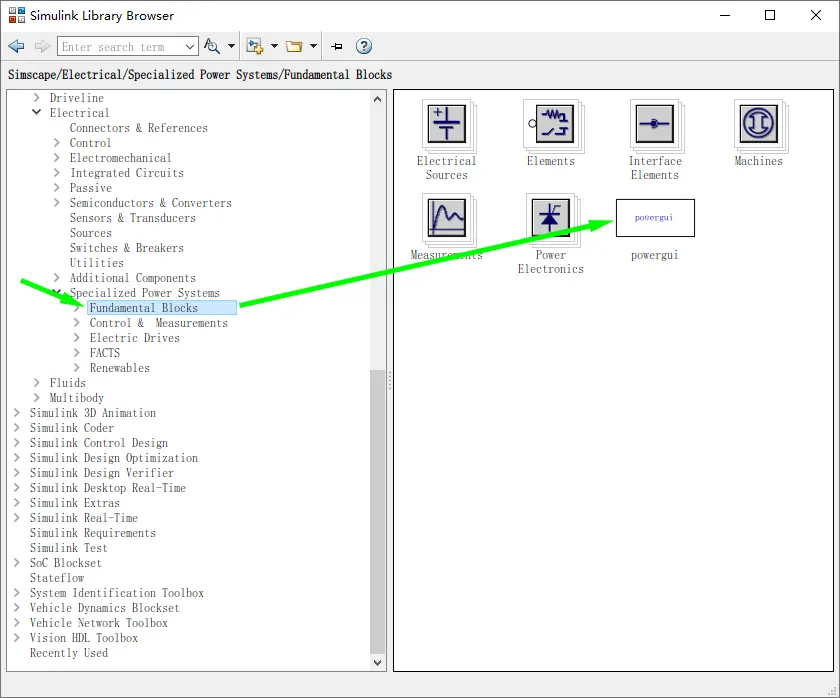Select Utilities in the tree
Screen dimensions: 840x698
tap(96, 263)
